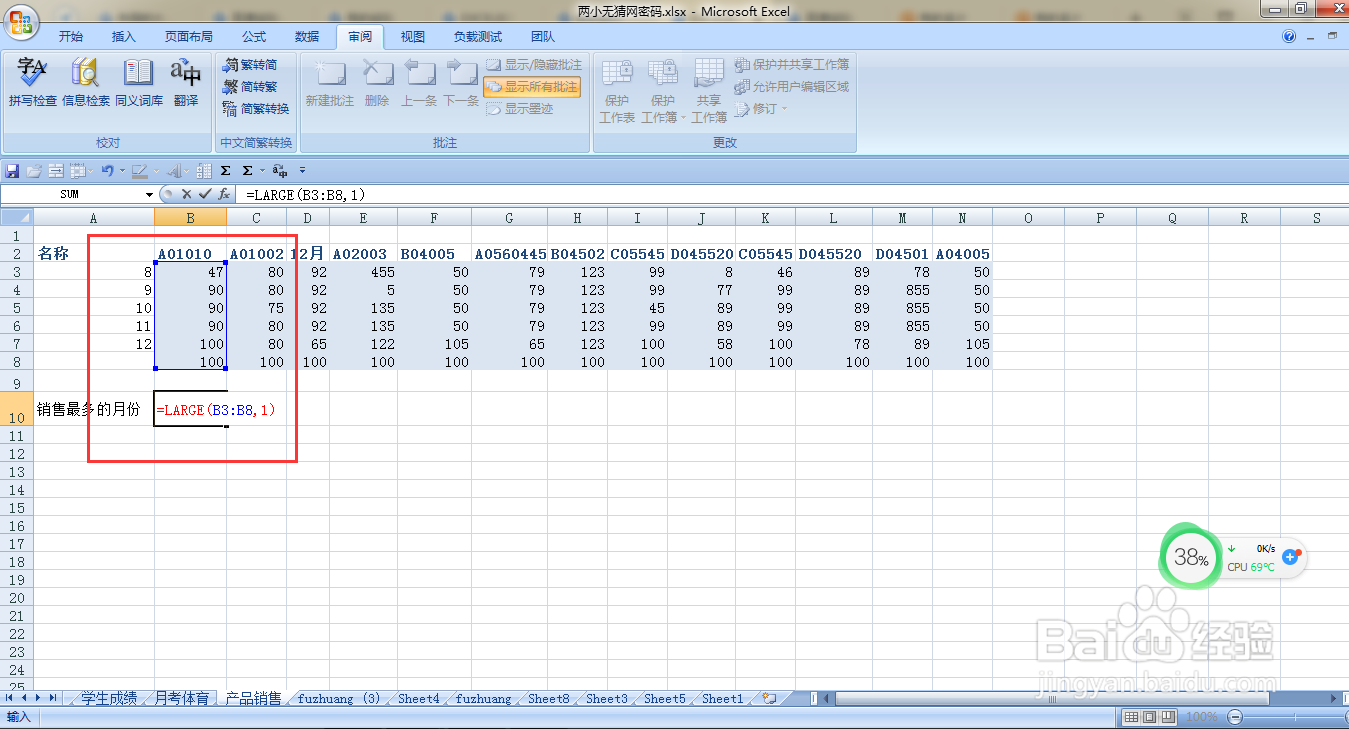Open the 数据 ribbon tab

pos(307,37)
